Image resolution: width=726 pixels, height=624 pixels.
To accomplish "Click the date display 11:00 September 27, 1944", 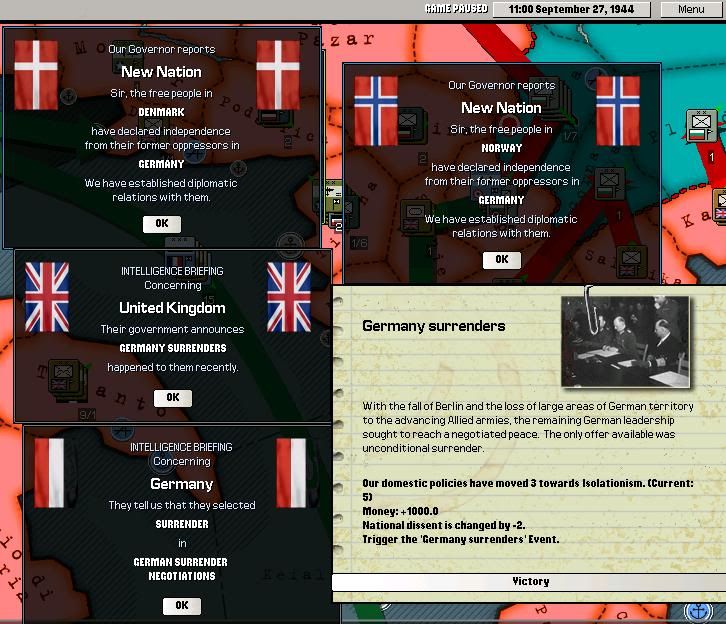I will (571, 9).
